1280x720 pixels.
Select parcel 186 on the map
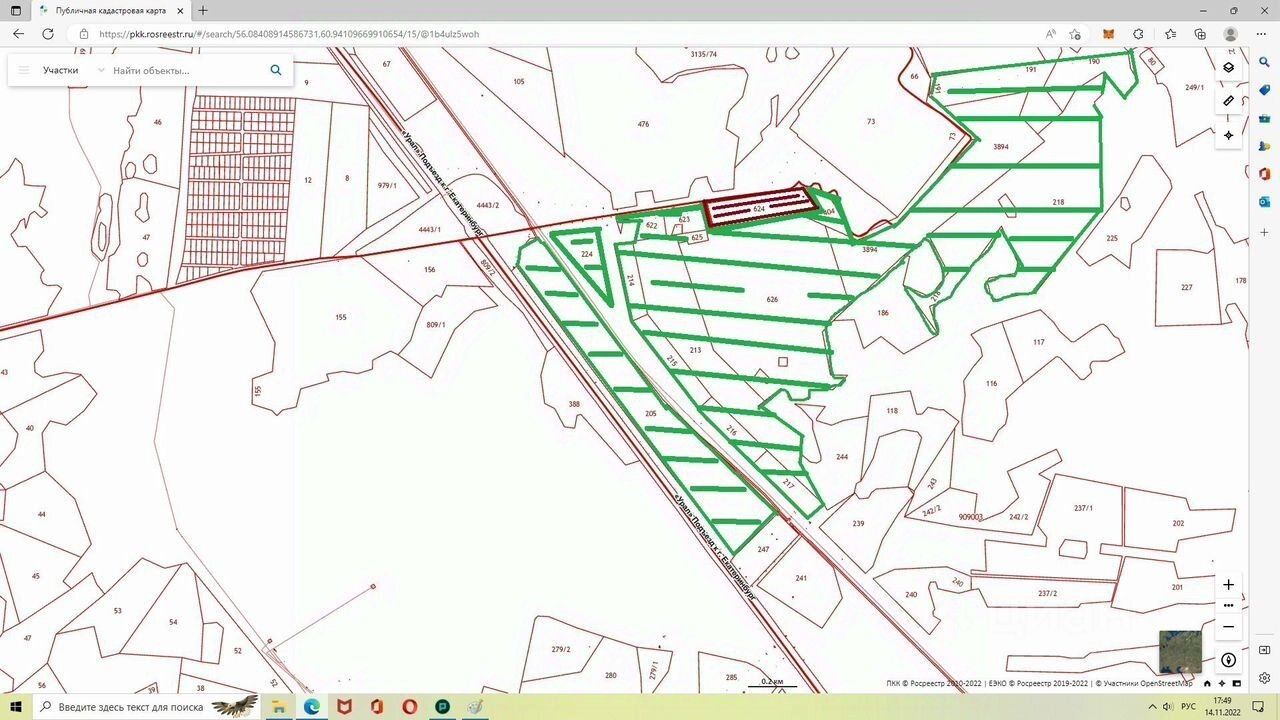(x=883, y=313)
